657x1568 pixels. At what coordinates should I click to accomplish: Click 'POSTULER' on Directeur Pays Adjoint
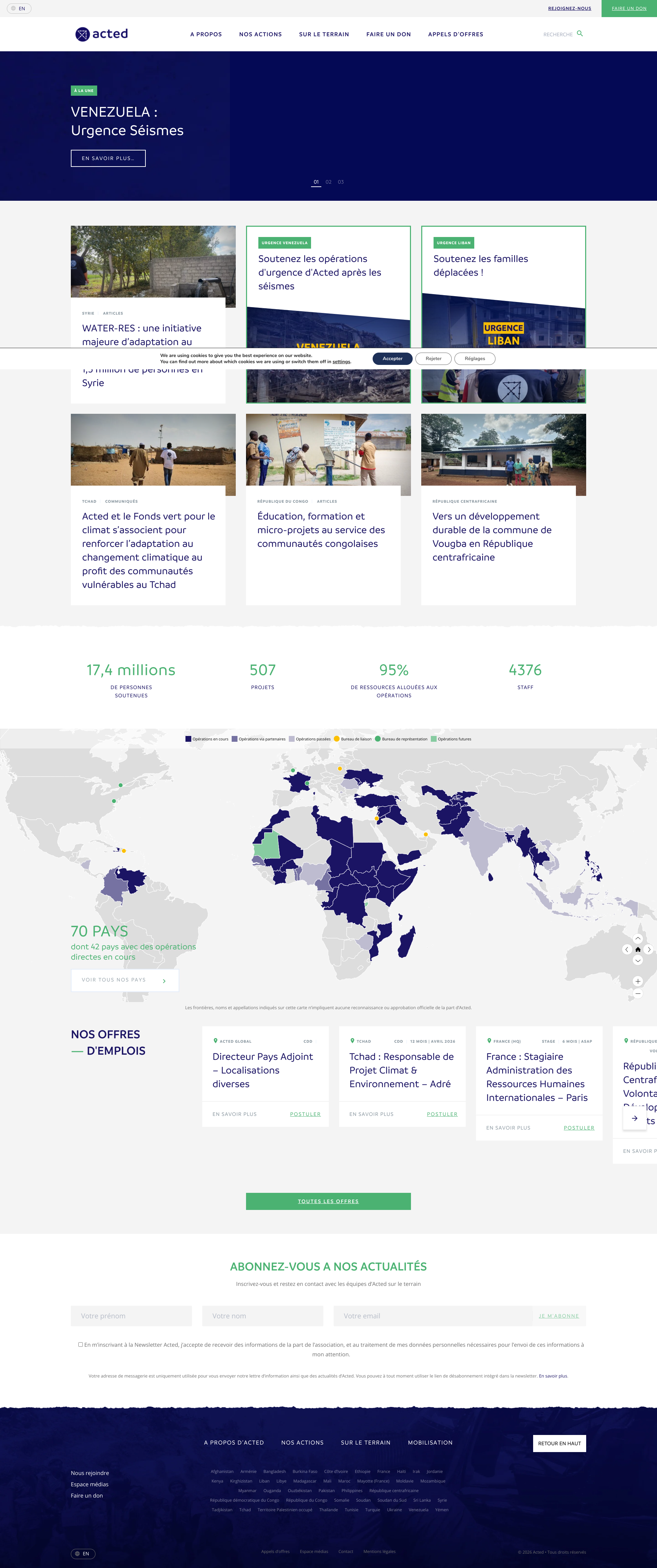(305, 1114)
